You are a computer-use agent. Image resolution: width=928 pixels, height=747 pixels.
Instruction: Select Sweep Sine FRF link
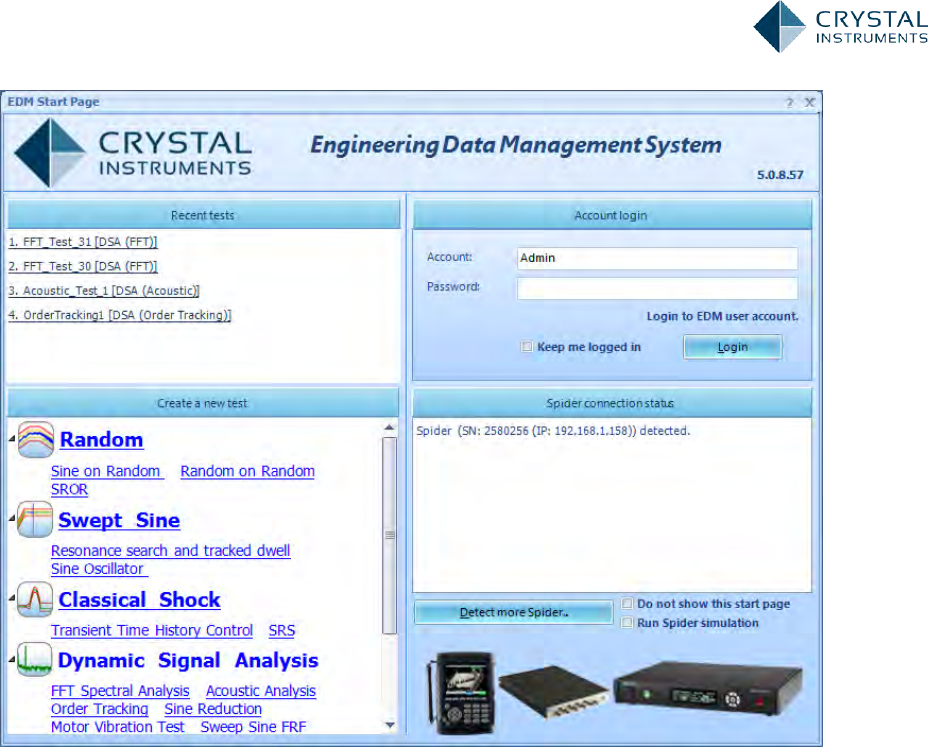click(x=253, y=727)
